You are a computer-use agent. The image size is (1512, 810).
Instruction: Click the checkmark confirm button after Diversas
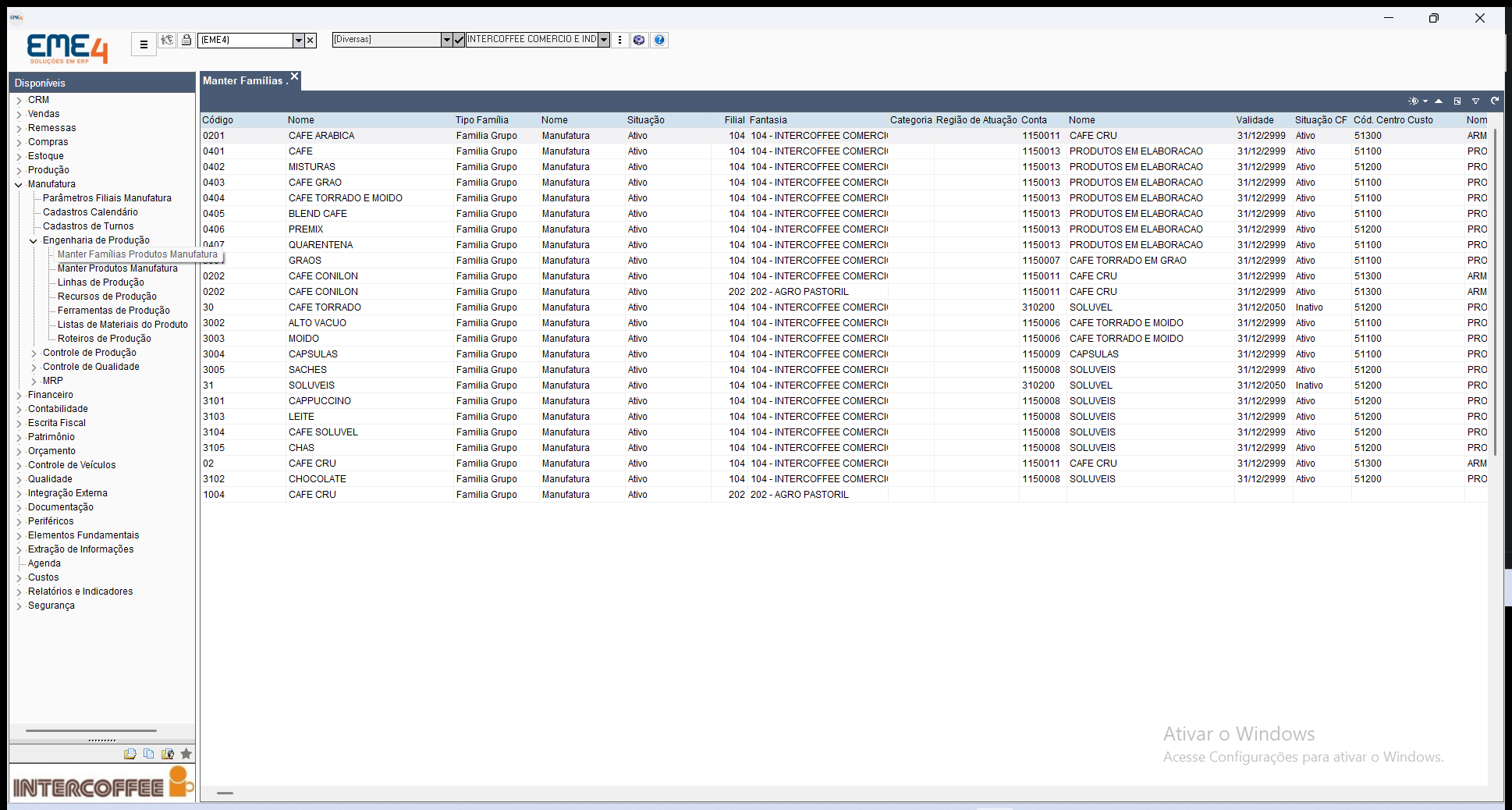[x=459, y=40]
